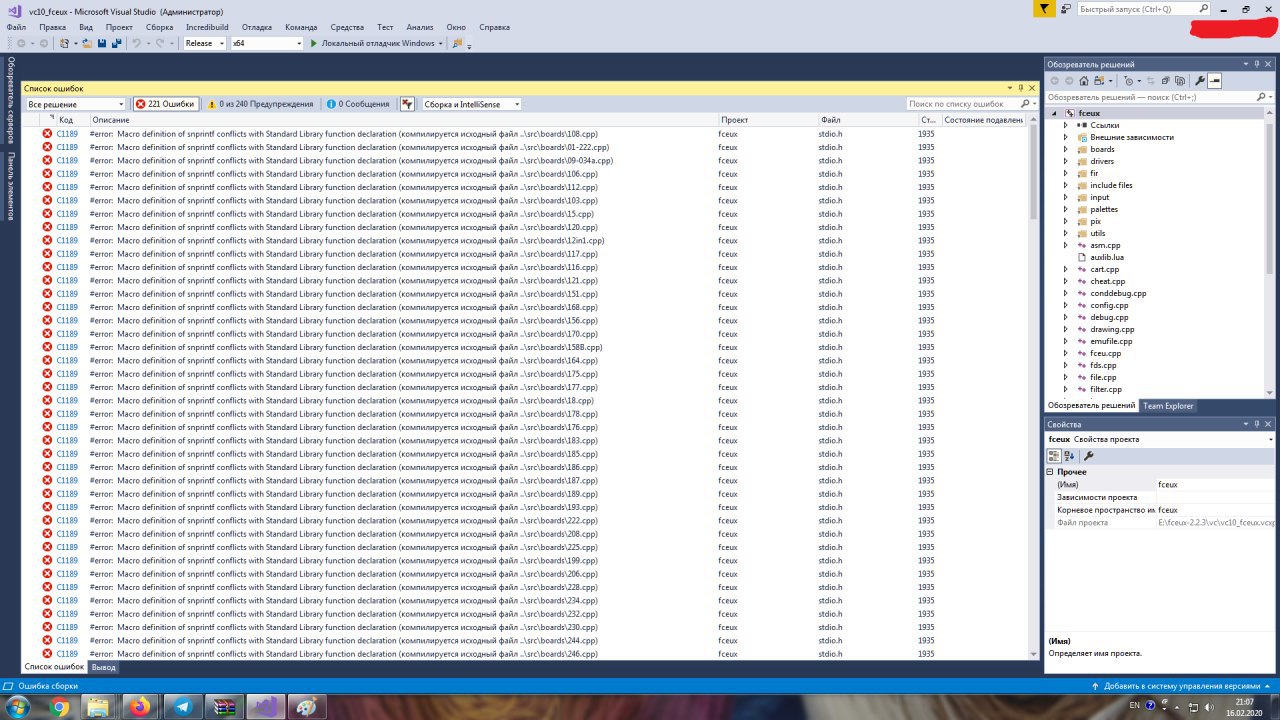Screen dimensions: 1280x720
Task: Click Property Pages wrench icon in Properties panel
Action: [1089, 455]
